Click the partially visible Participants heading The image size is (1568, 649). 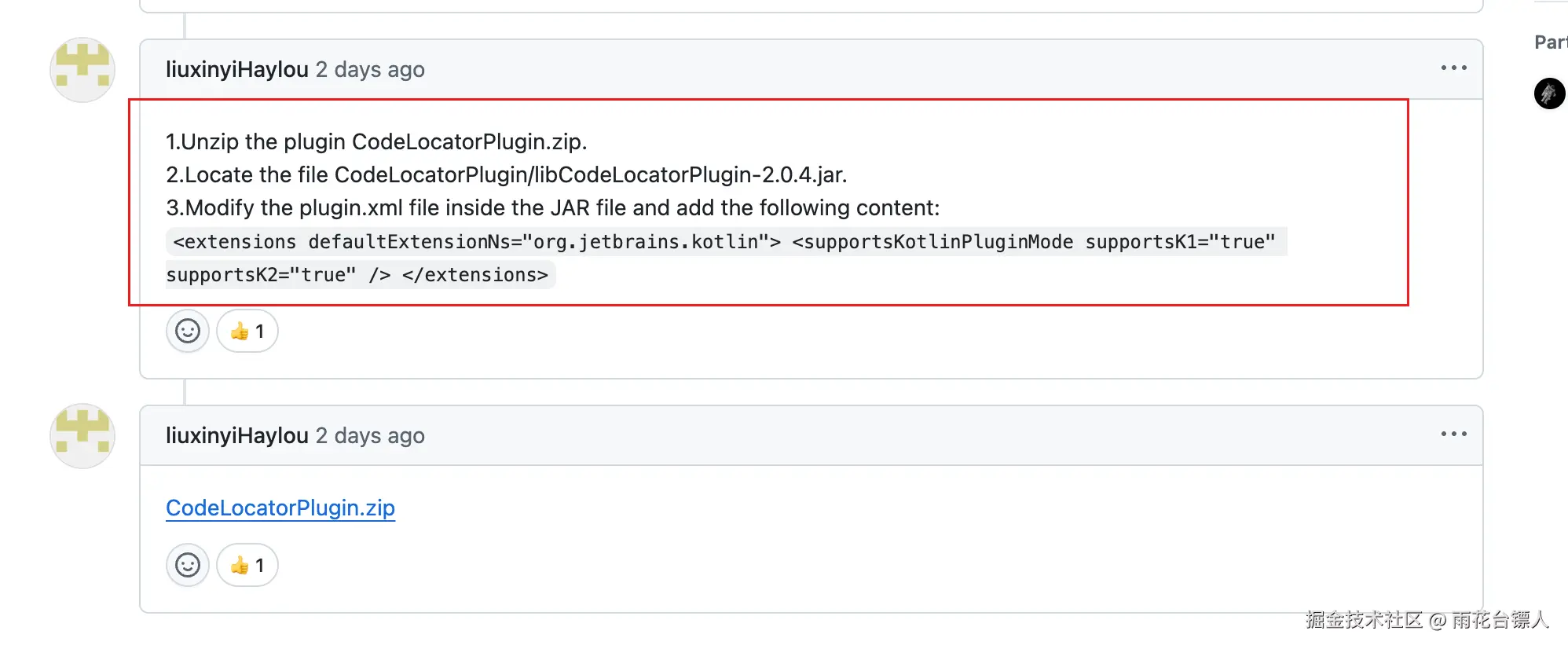coord(1551,42)
